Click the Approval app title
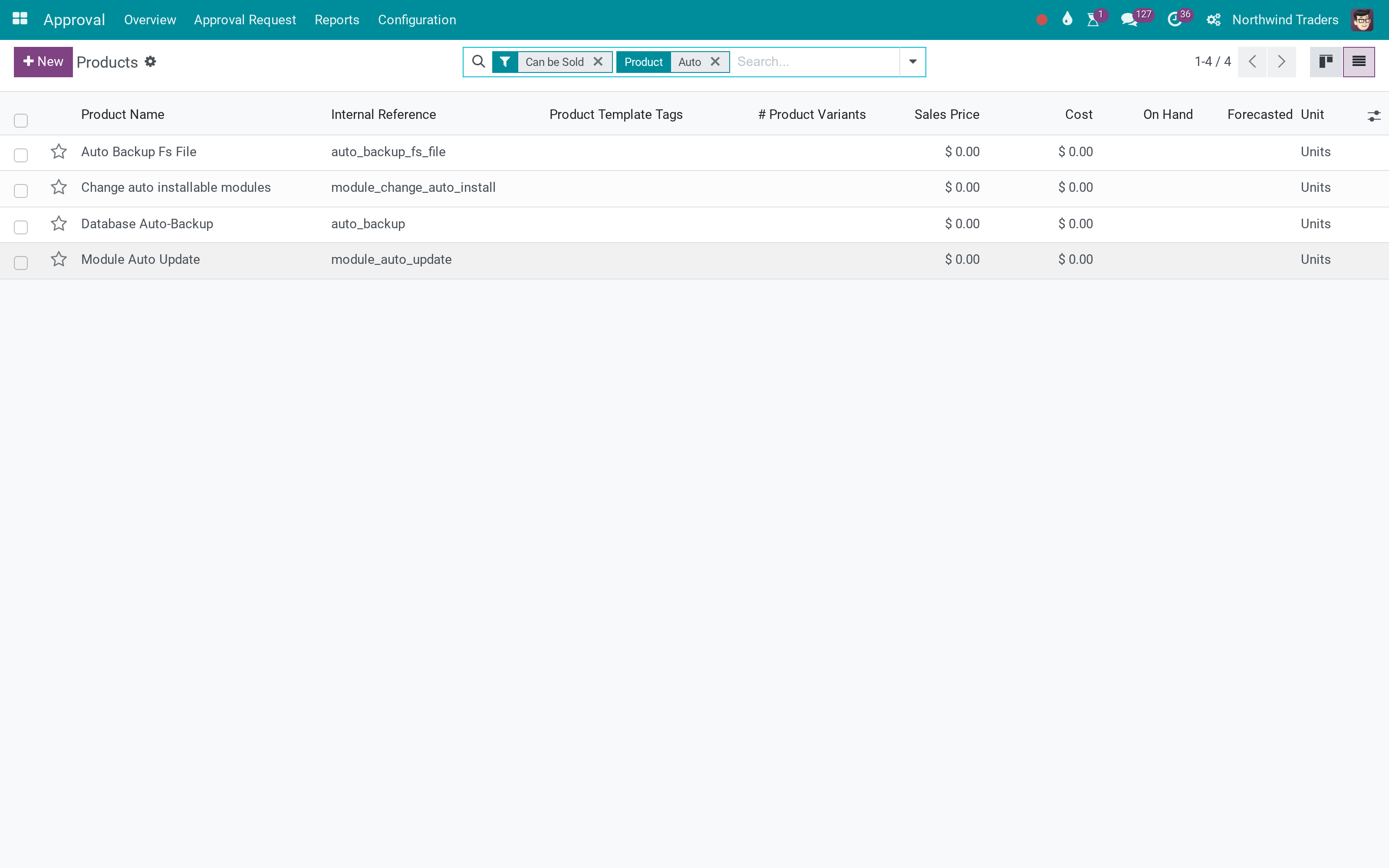This screenshot has width=1389, height=868. coord(74,20)
